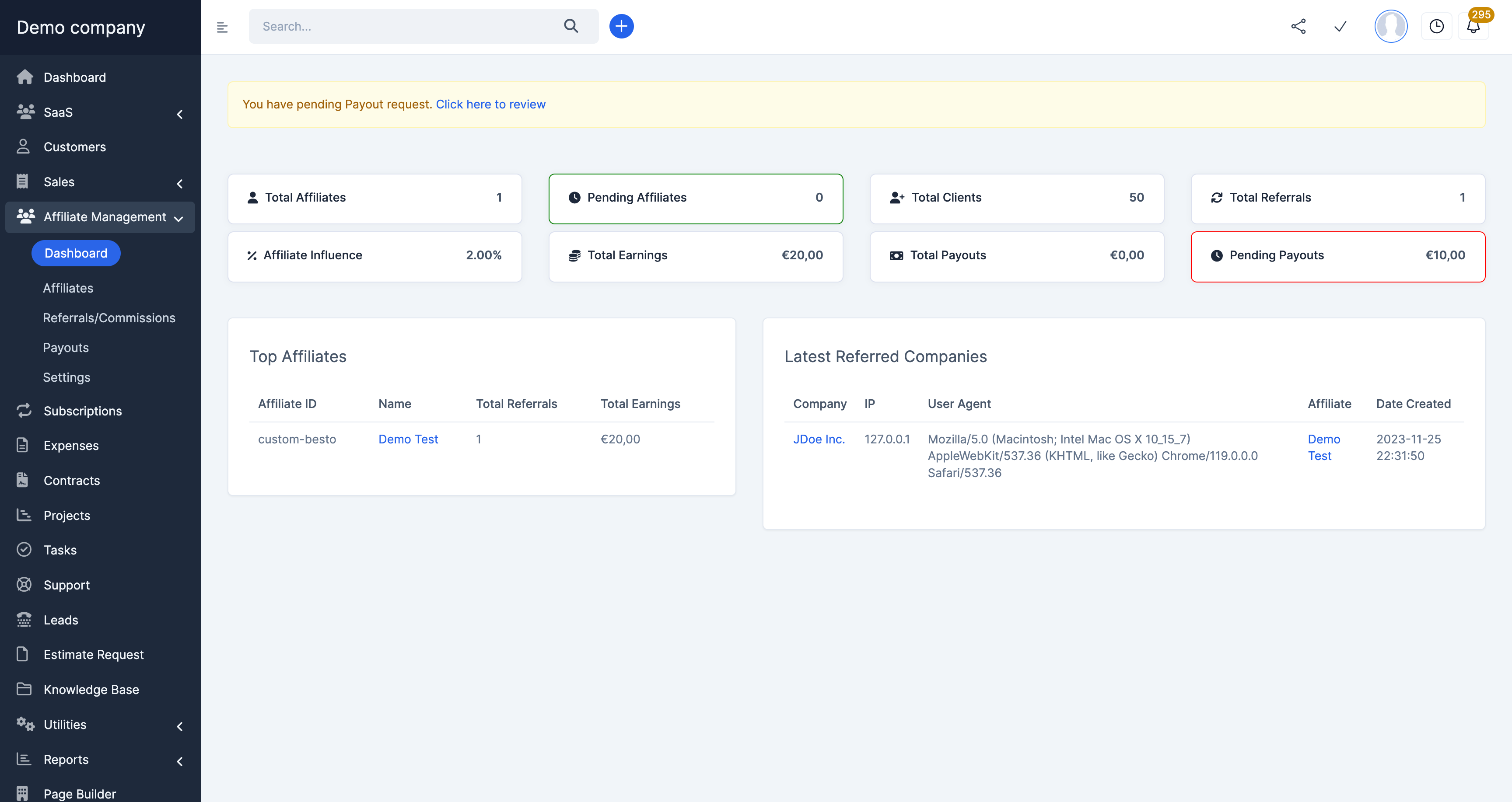This screenshot has height=802, width=1512.
Task: Click the search magnifier icon
Action: 570,26
